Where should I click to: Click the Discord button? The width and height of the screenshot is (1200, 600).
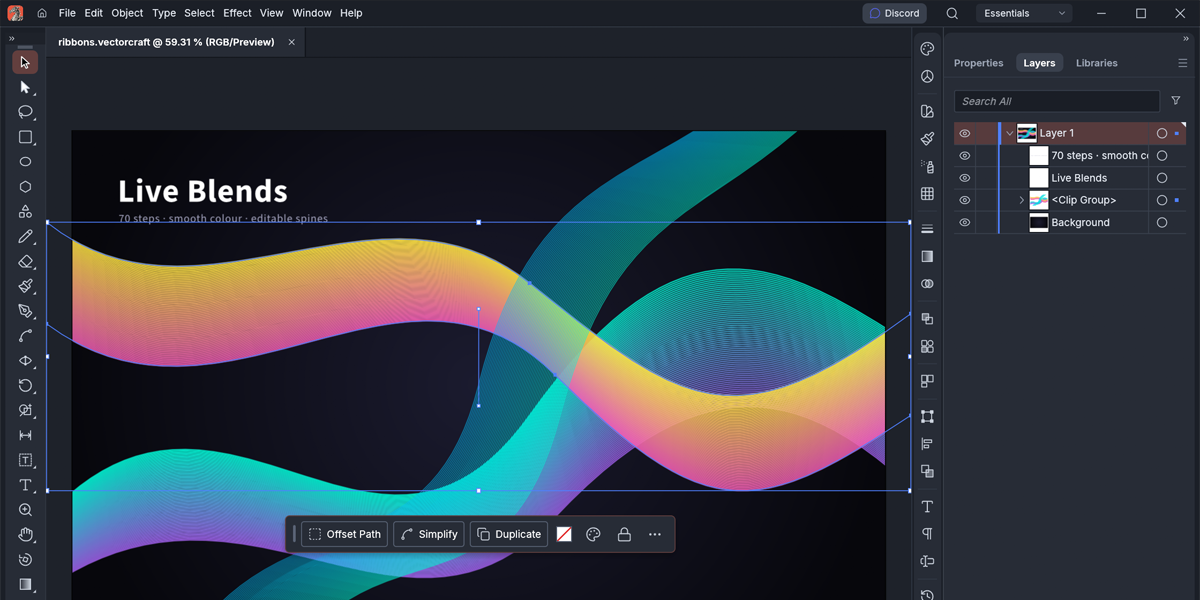[x=894, y=13]
